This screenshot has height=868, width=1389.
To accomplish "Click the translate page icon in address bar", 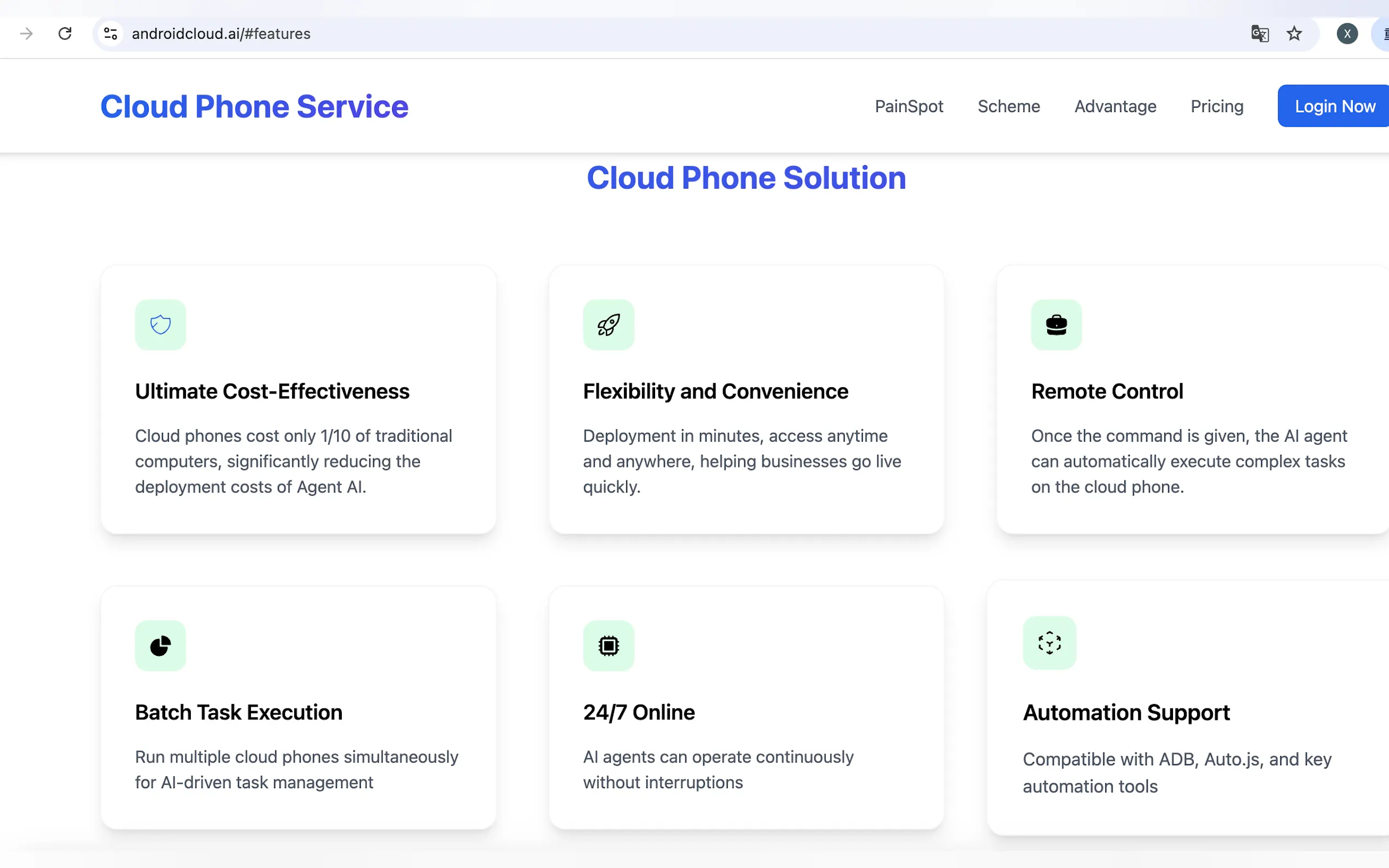I will [1259, 34].
